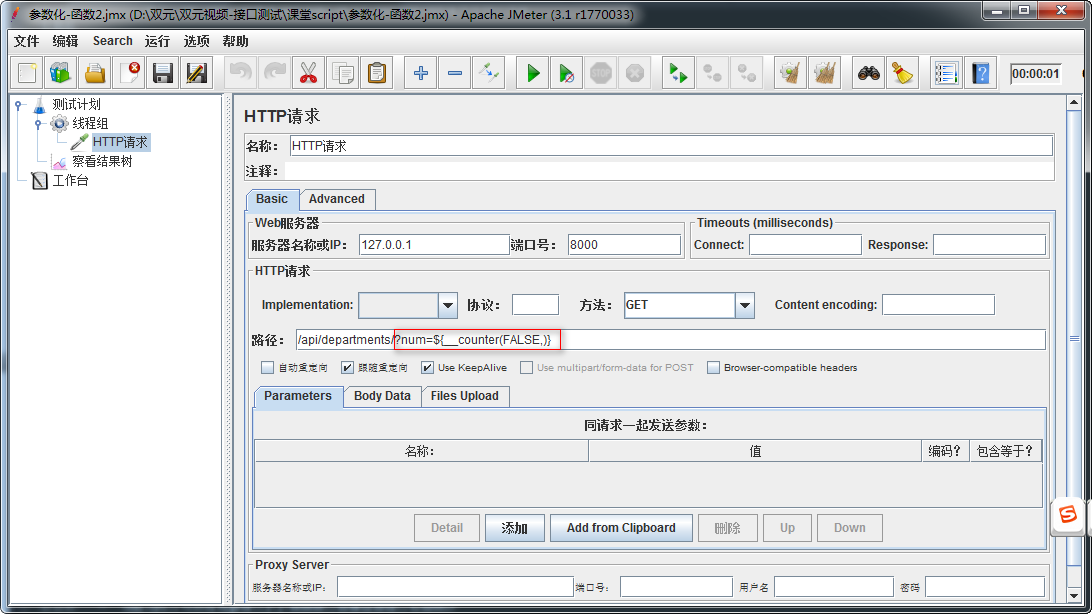Click the 添加 button
Screen dimensions: 1092x614
pos(515,528)
